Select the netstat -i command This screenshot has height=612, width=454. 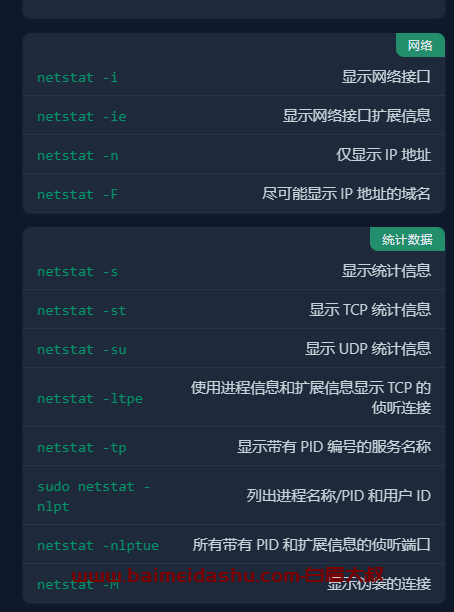click(x=77, y=77)
